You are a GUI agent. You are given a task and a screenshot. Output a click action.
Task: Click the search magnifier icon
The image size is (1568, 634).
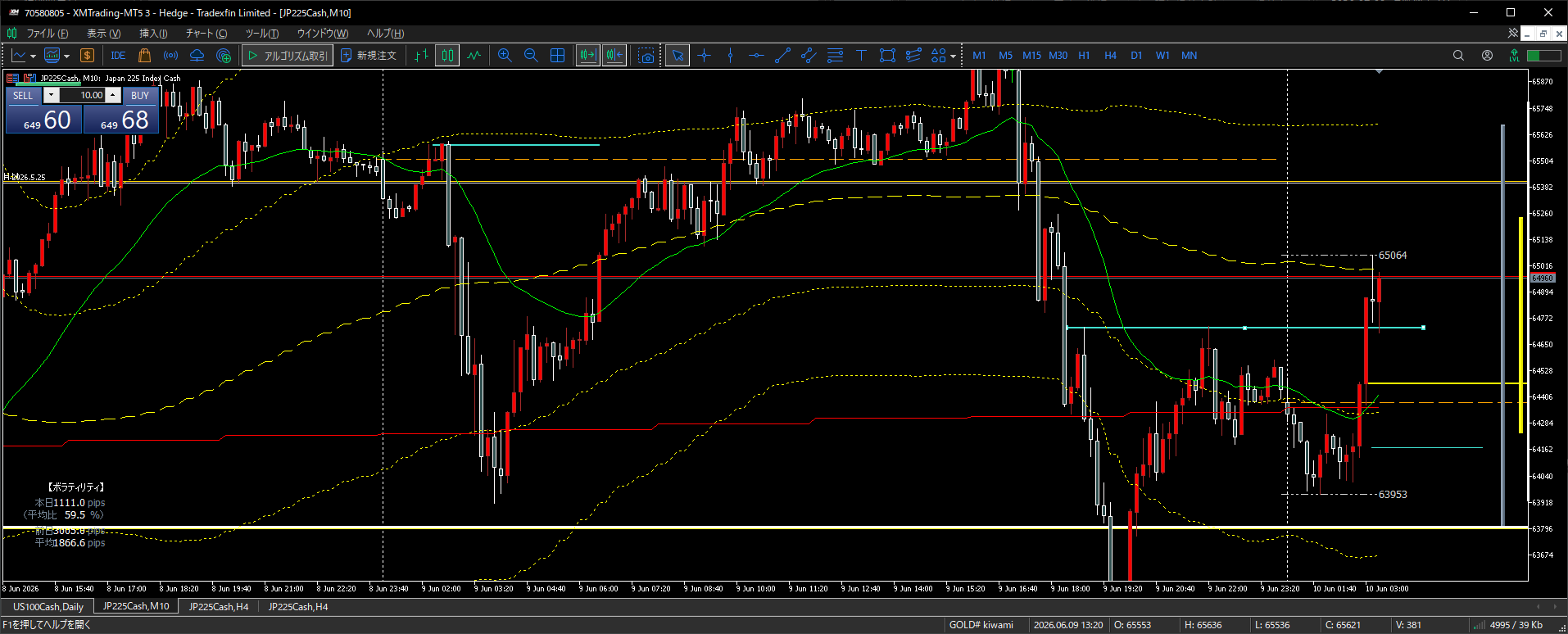[1458, 56]
